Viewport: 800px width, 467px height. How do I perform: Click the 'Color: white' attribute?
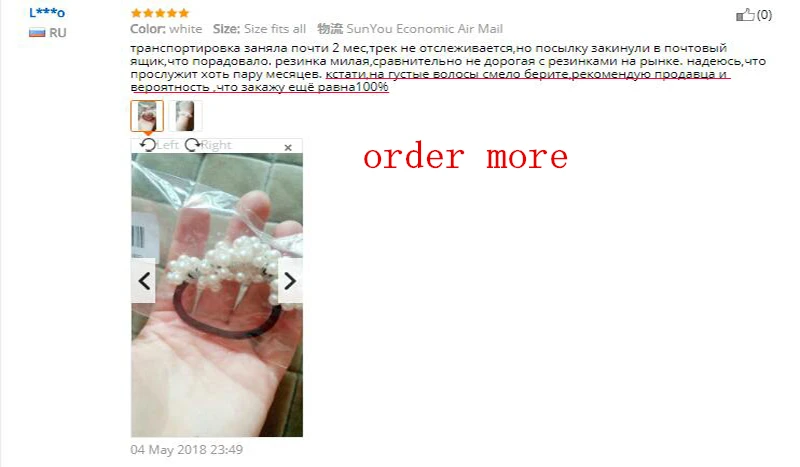click(x=166, y=29)
